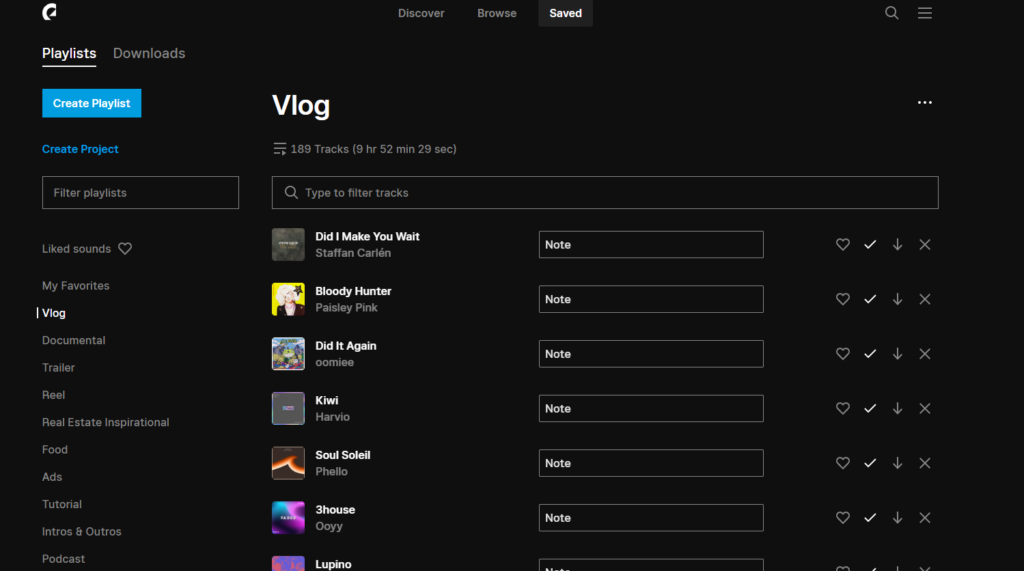The width and height of the screenshot is (1024, 571).
Task: Open the Saved tab
Action: pos(566,13)
